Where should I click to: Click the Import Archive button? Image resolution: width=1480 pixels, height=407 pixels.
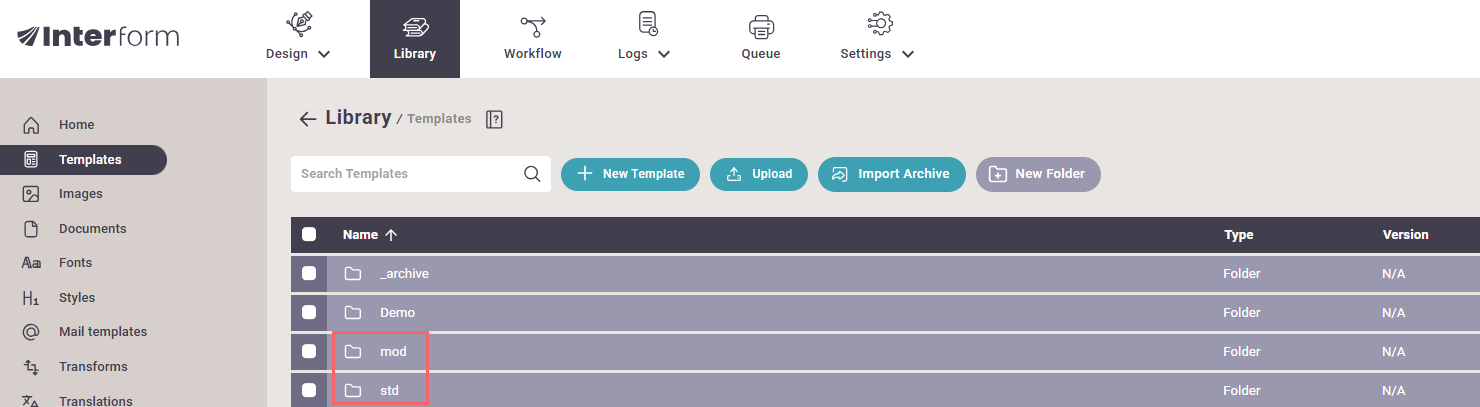(x=891, y=174)
